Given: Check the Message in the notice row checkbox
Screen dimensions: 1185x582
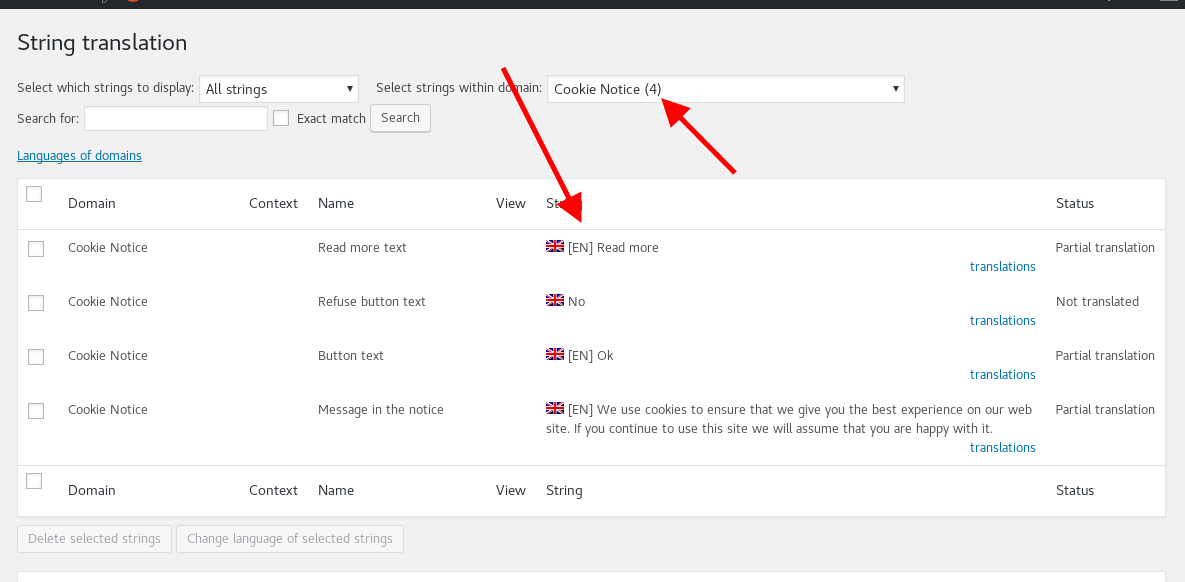Looking at the screenshot, I should pyautogui.click(x=36, y=411).
